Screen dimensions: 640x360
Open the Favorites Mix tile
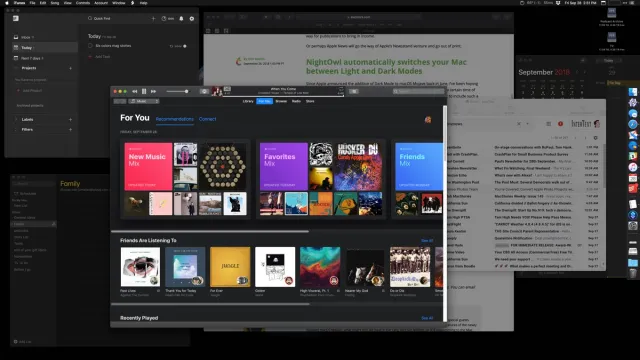click(284, 167)
